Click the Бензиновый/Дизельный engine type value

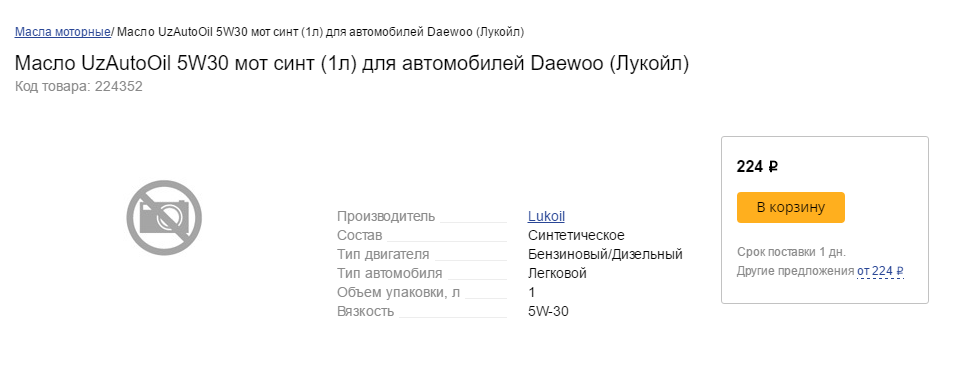605,254
